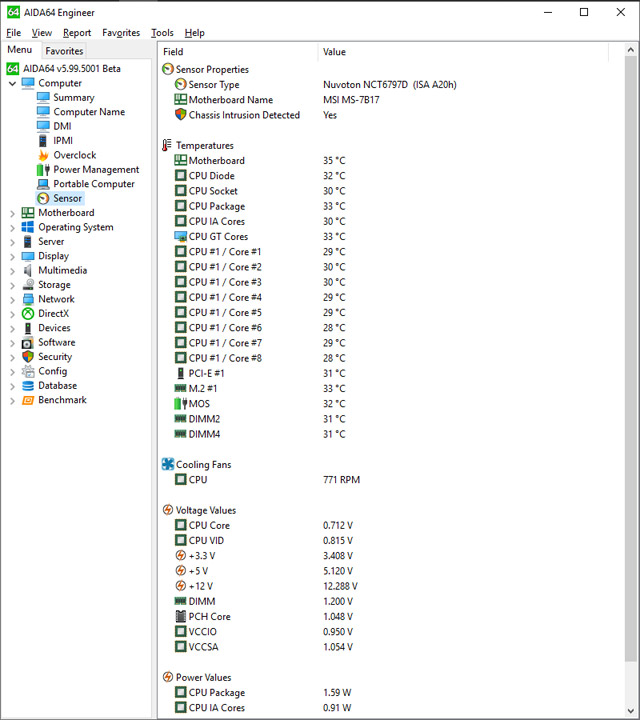Click the Voltage Values lightning icon
Image resolution: width=640 pixels, height=720 pixels.
168,510
